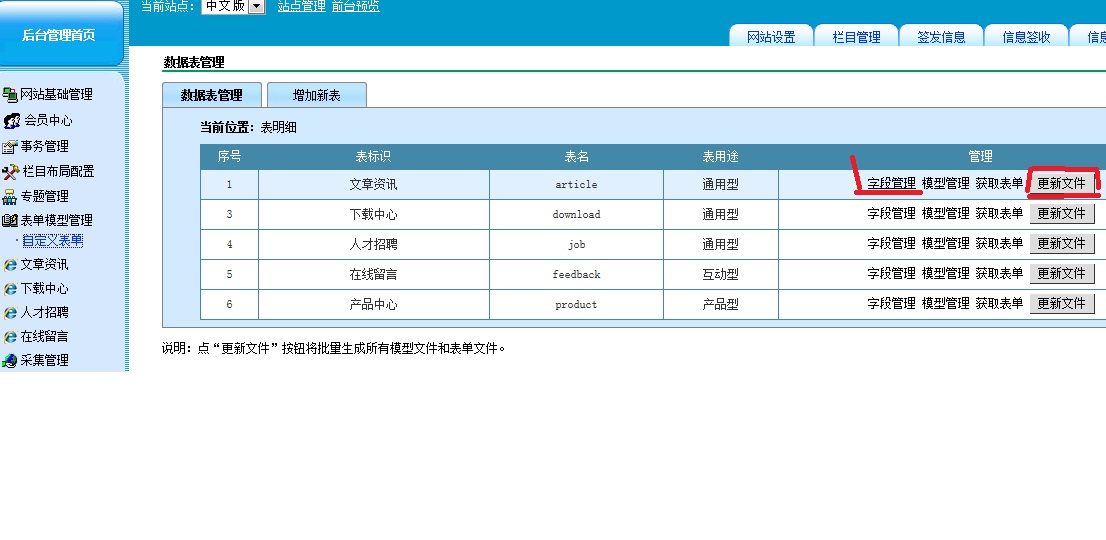Open the 签发信息 top navigation tab

(x=941, y=37)
